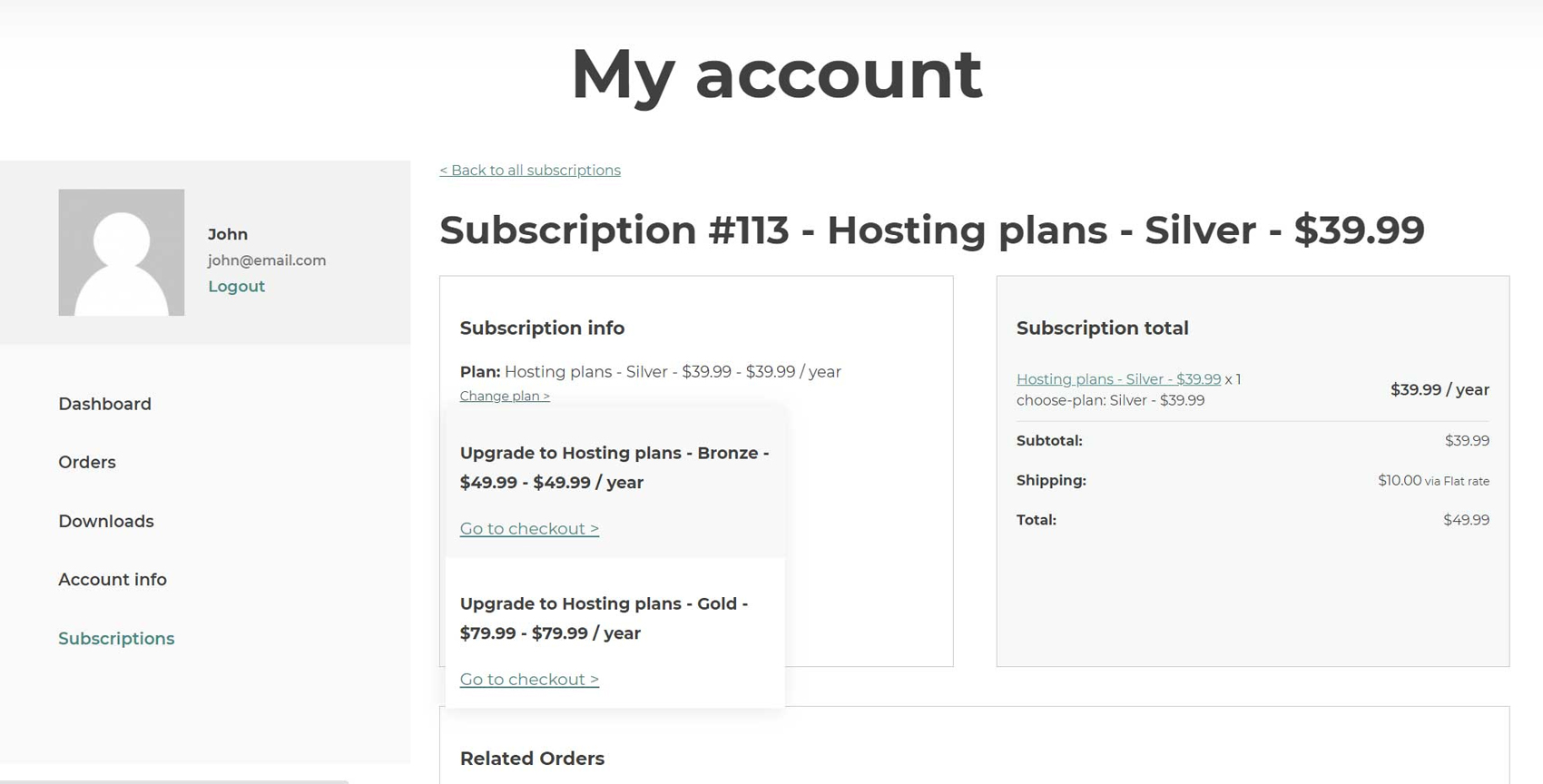
Task: Click the My account page title
Action: 776,74
